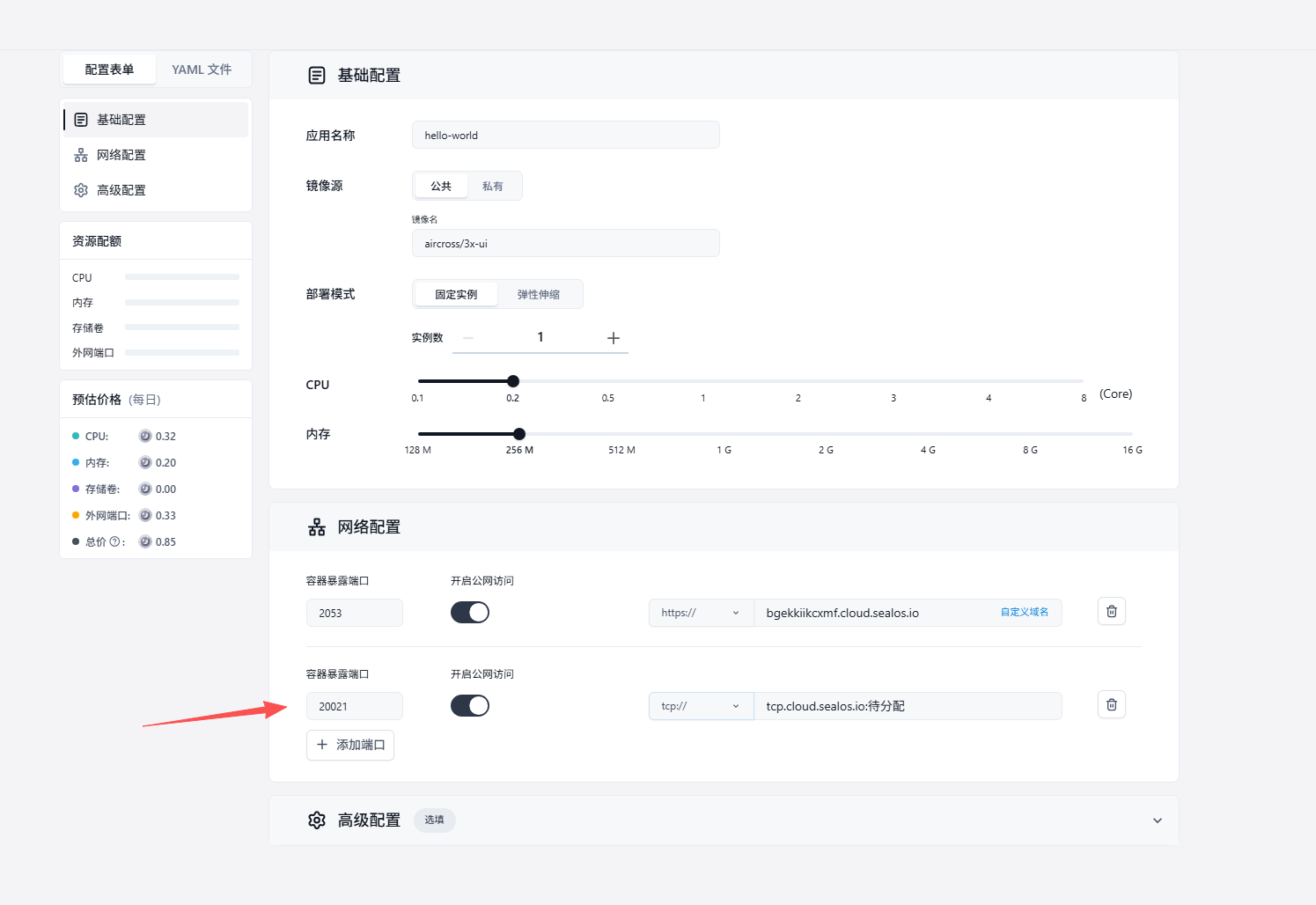Select 基础配置 in sidebar navigation

121,120
